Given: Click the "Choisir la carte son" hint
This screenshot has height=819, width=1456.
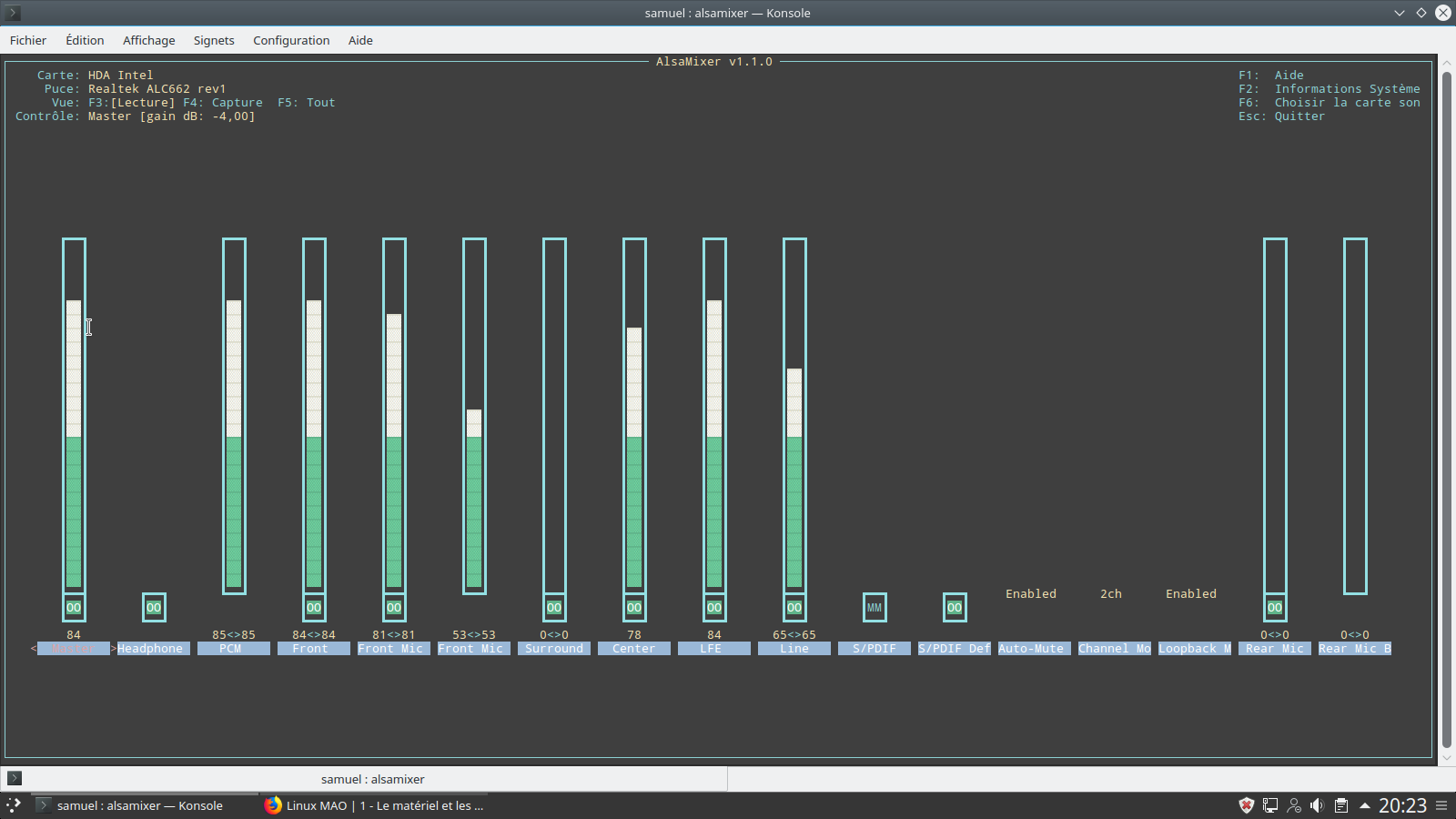Looking at the screenshot, I should 1348,102.
